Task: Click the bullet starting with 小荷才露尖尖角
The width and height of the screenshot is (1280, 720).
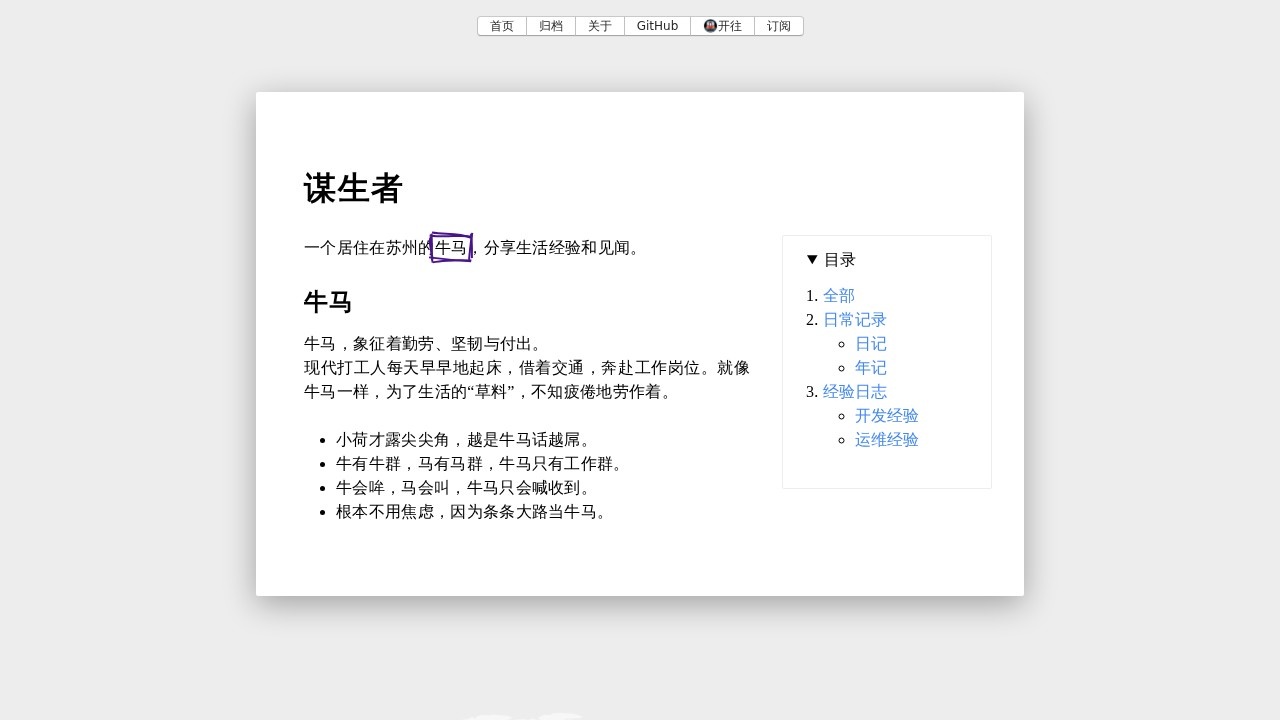Action: point(465,440)
